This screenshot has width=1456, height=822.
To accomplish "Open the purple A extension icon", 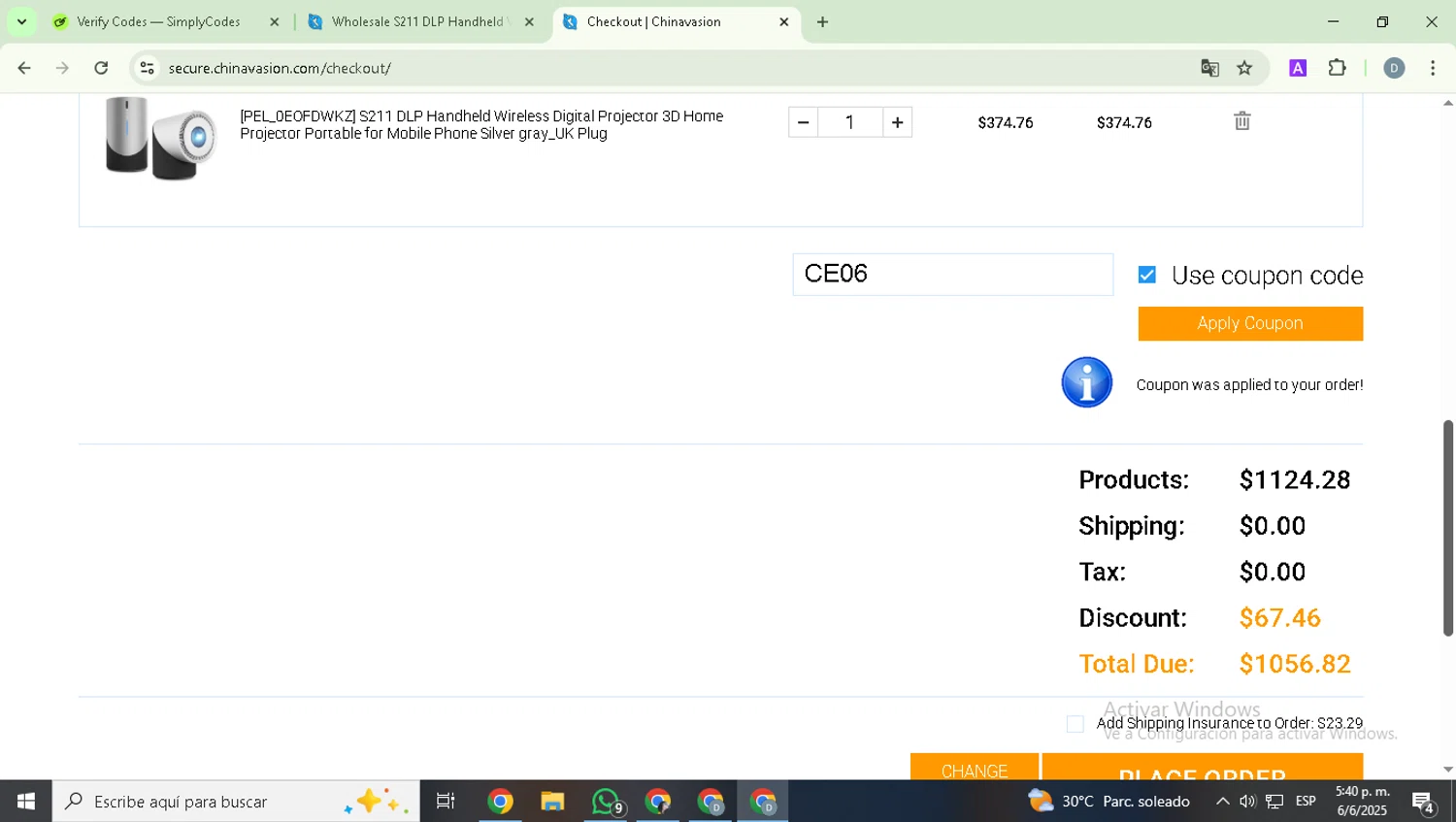I will point(1298,68).
